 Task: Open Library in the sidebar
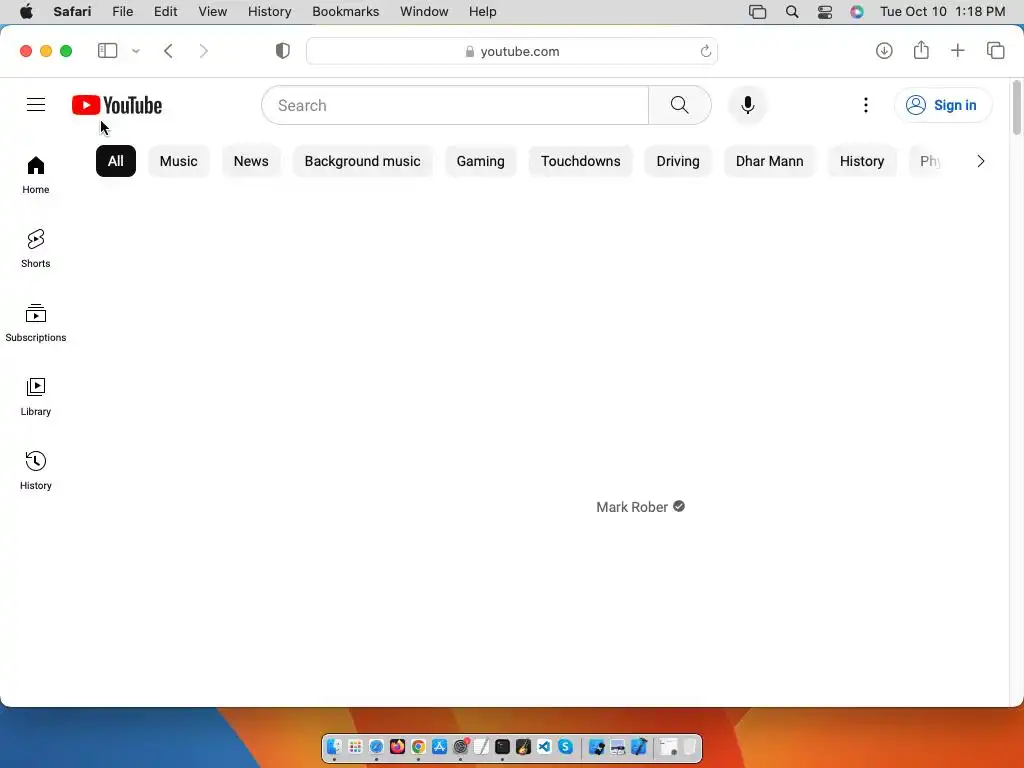(36, 396)
